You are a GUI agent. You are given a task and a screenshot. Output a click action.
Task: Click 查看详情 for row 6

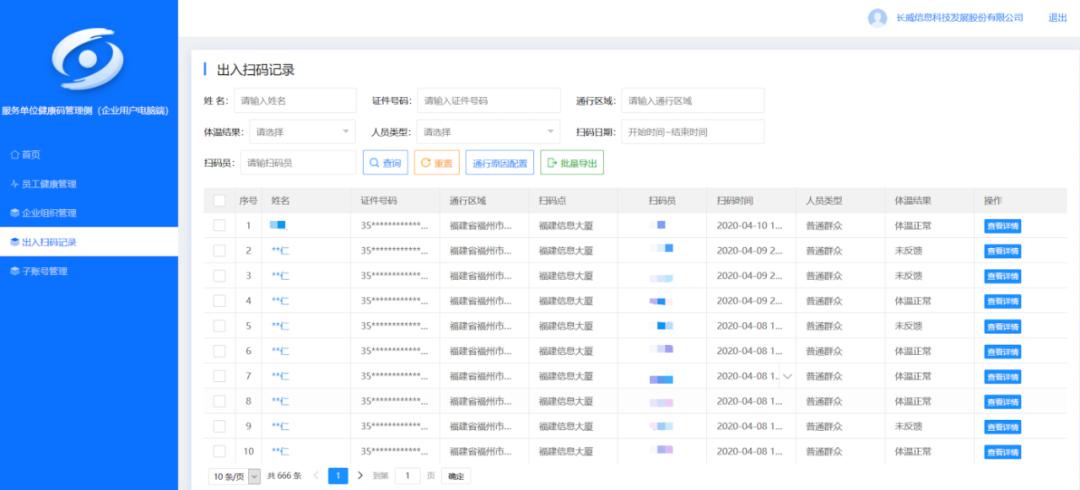1002,351
